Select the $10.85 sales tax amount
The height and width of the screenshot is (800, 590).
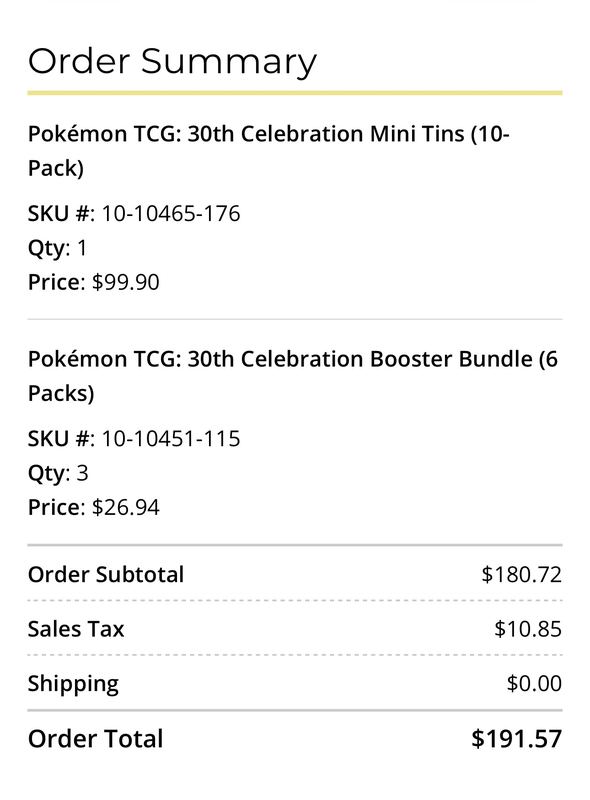pyautogui.click(x=528, y=629)
